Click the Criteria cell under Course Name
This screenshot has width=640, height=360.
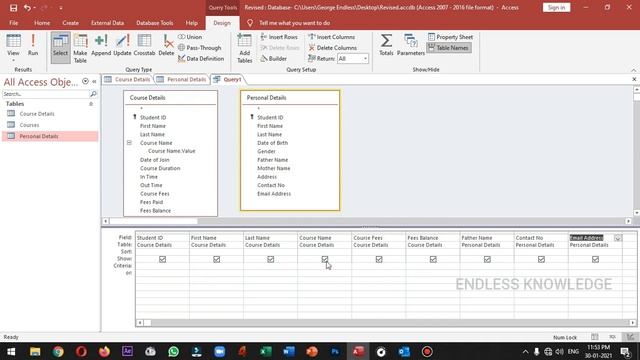tap(324, 266)
